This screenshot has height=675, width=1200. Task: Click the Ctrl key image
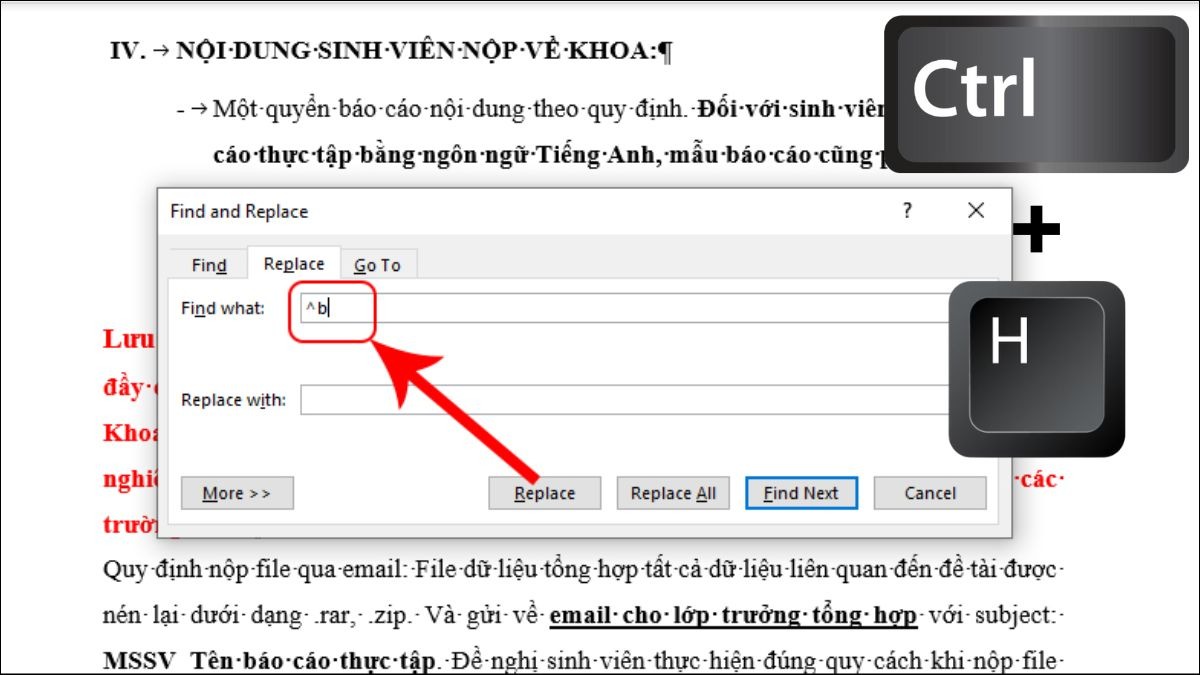(1035, 93)
